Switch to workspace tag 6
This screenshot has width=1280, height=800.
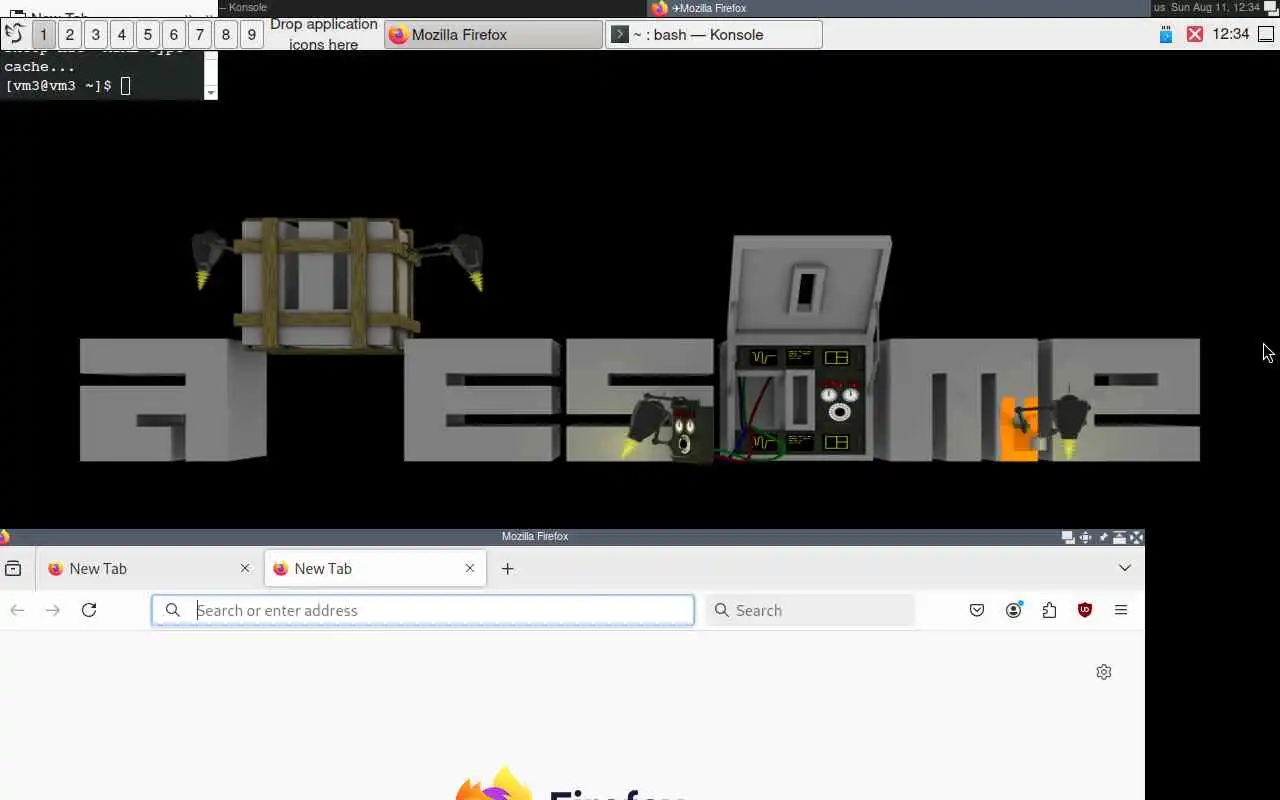click(x=173, y=34)
